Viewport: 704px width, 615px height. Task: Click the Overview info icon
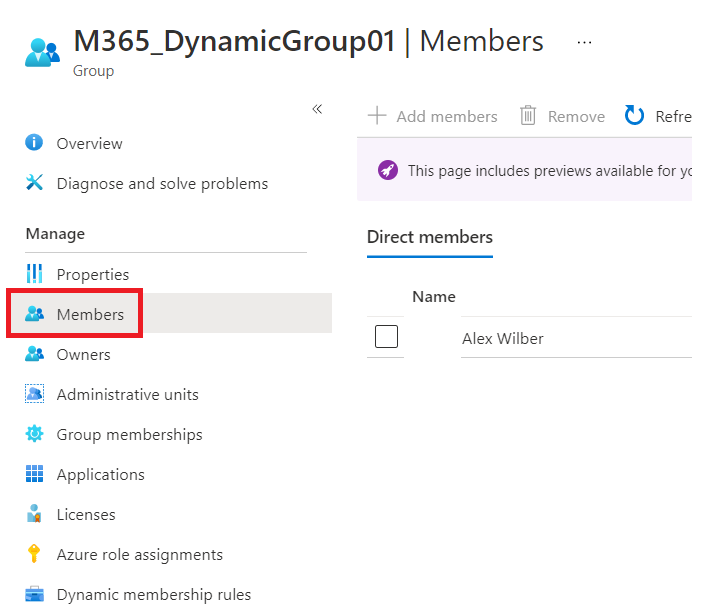point(34,143)
